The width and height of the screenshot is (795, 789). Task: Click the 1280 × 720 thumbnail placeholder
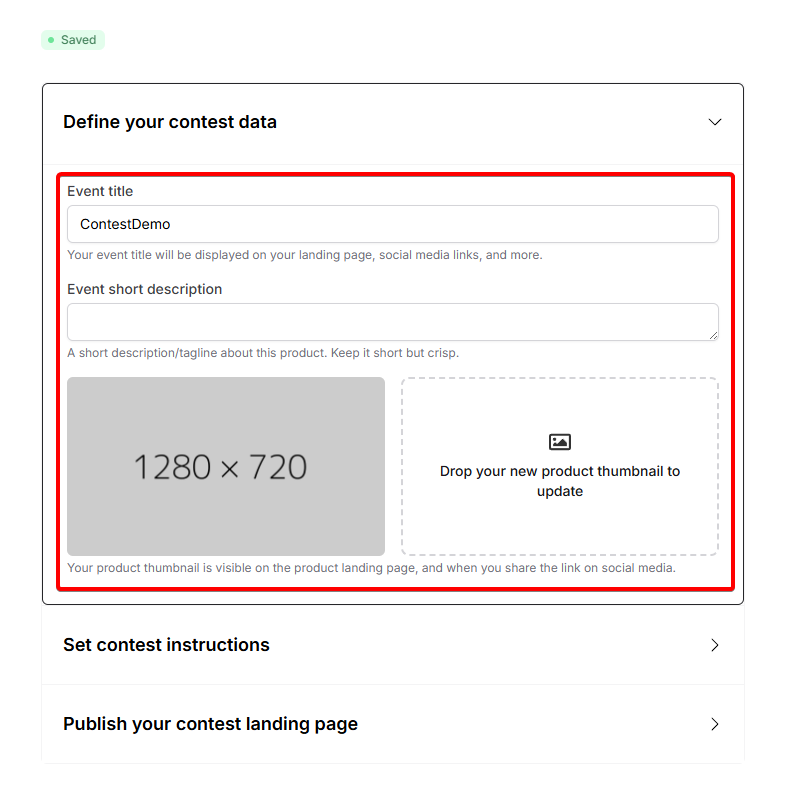click(226, 466)
